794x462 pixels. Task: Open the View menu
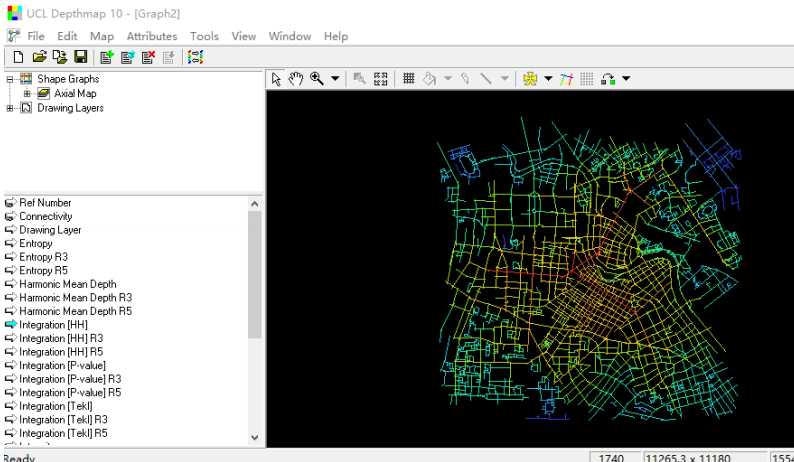(x=244, y=36)
